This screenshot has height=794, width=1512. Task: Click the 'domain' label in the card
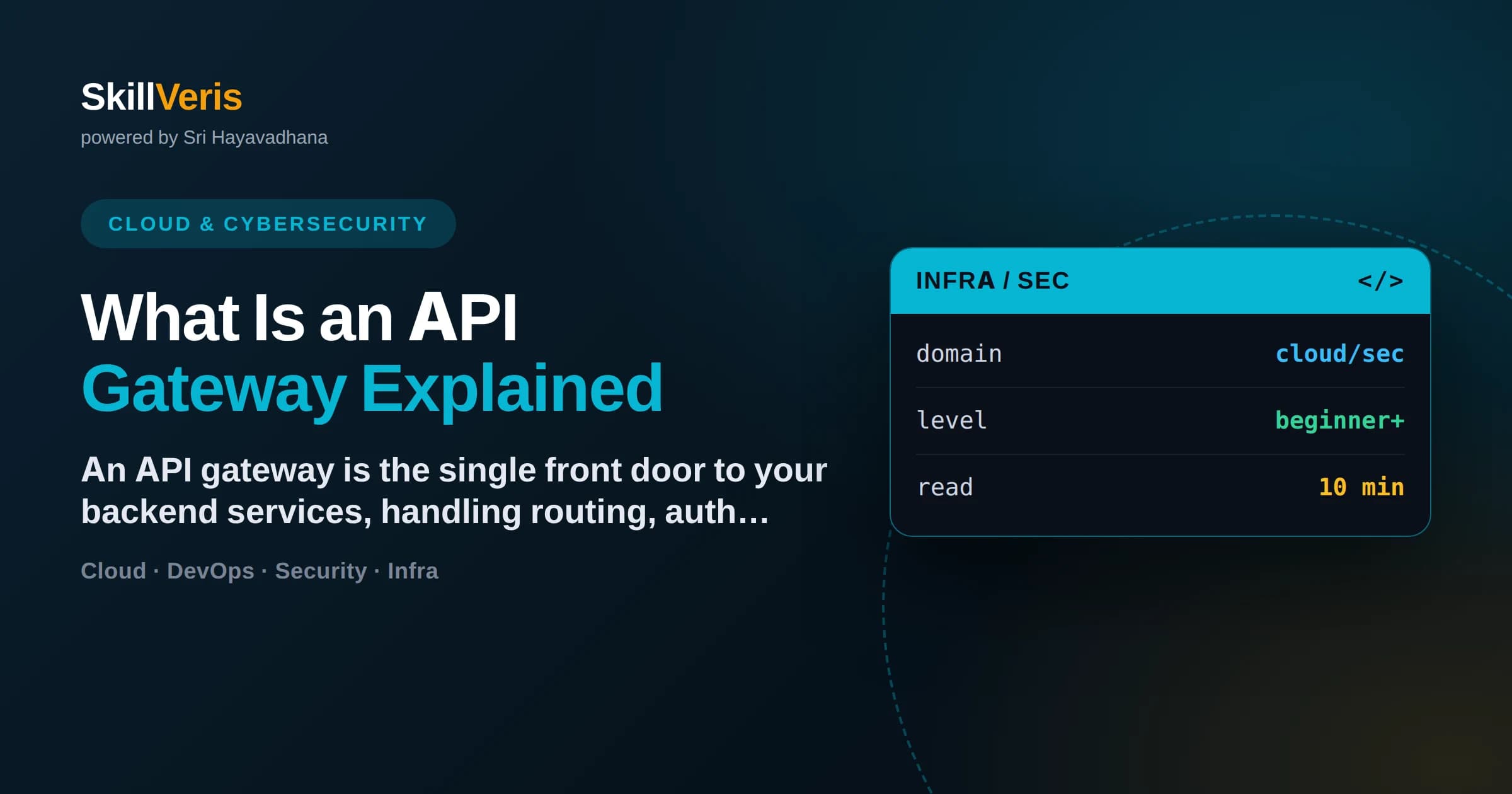click(959, 354)
